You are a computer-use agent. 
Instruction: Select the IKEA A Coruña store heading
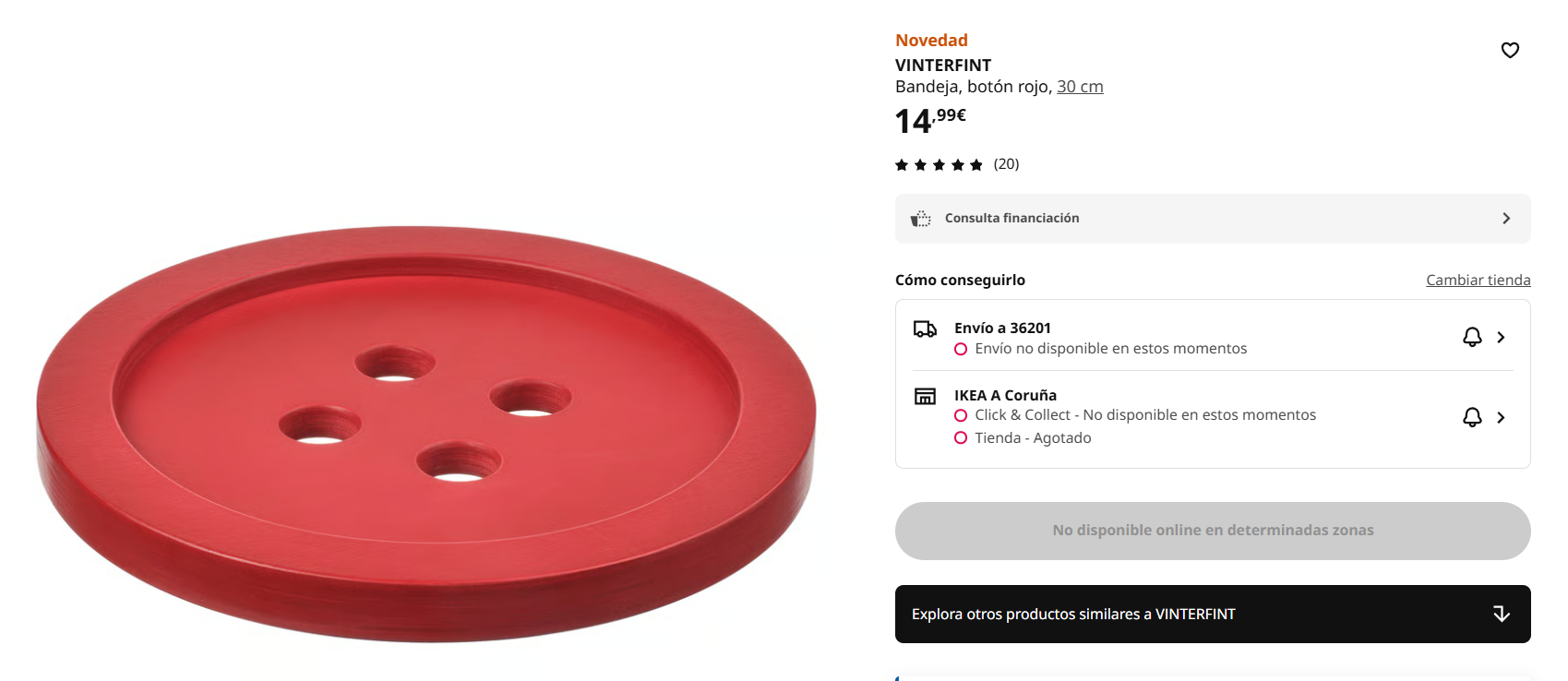pyautogui.click(x=1005, y=396)
